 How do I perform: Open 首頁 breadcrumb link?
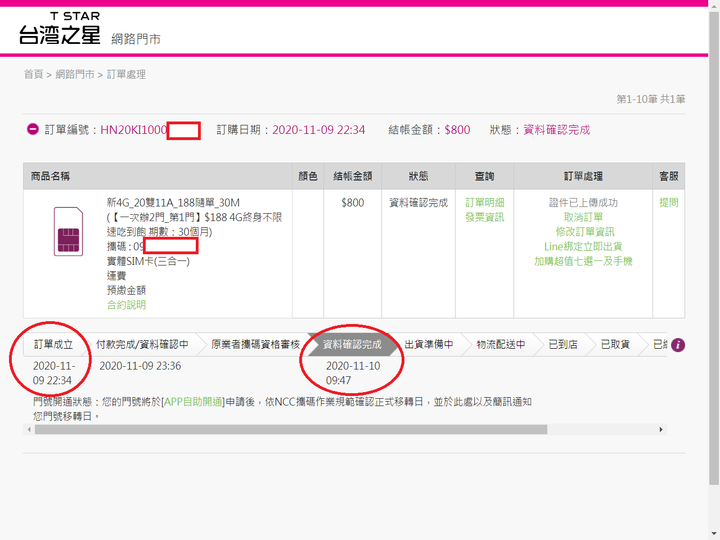coord(34,74)
